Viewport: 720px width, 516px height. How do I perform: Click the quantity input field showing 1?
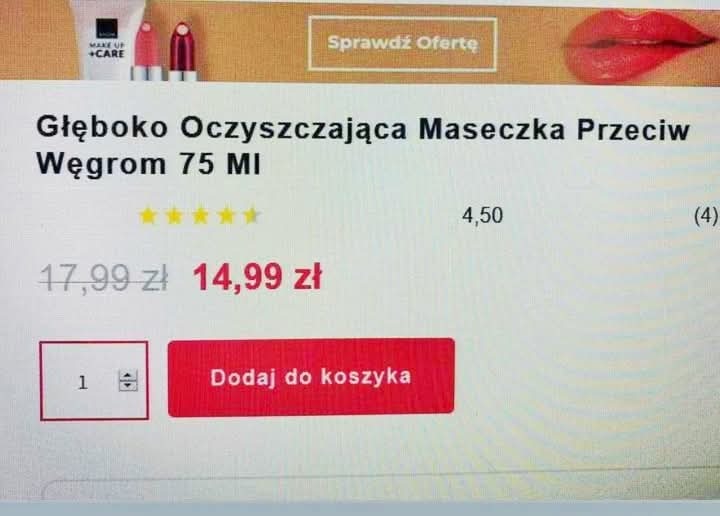click(x=94, y=381)
